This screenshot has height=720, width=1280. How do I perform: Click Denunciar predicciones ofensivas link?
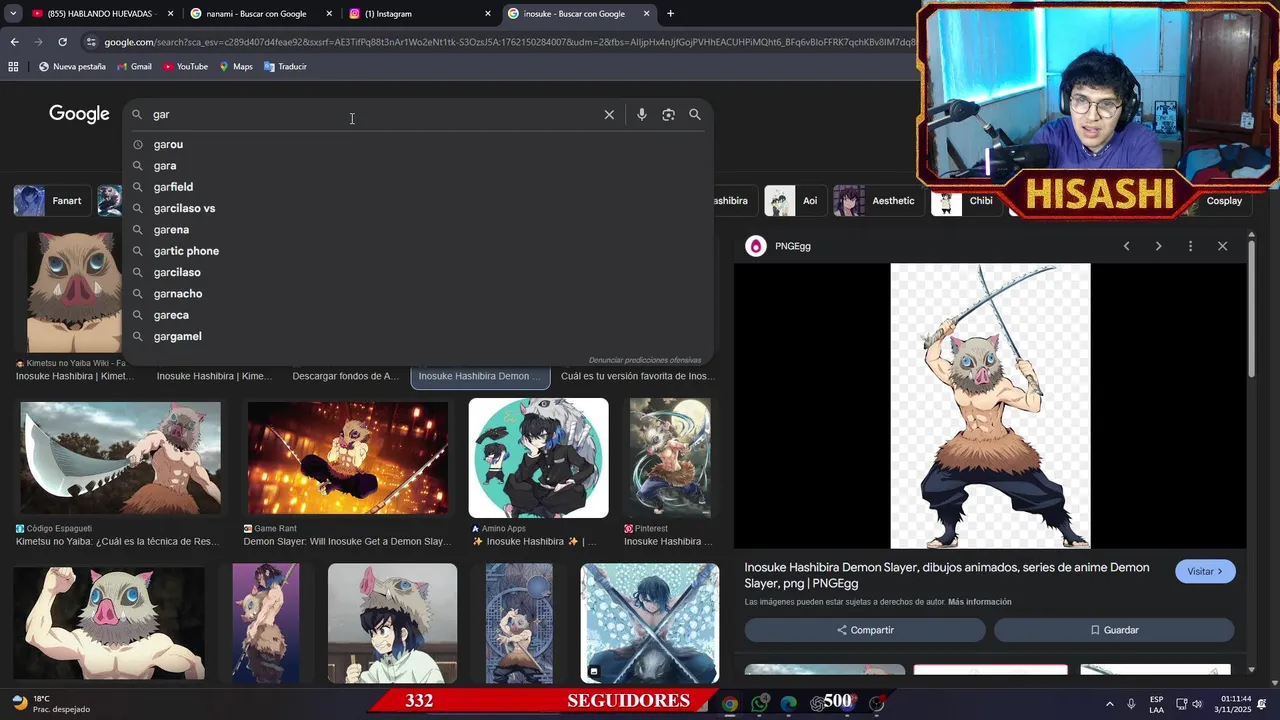click(645, 360)
